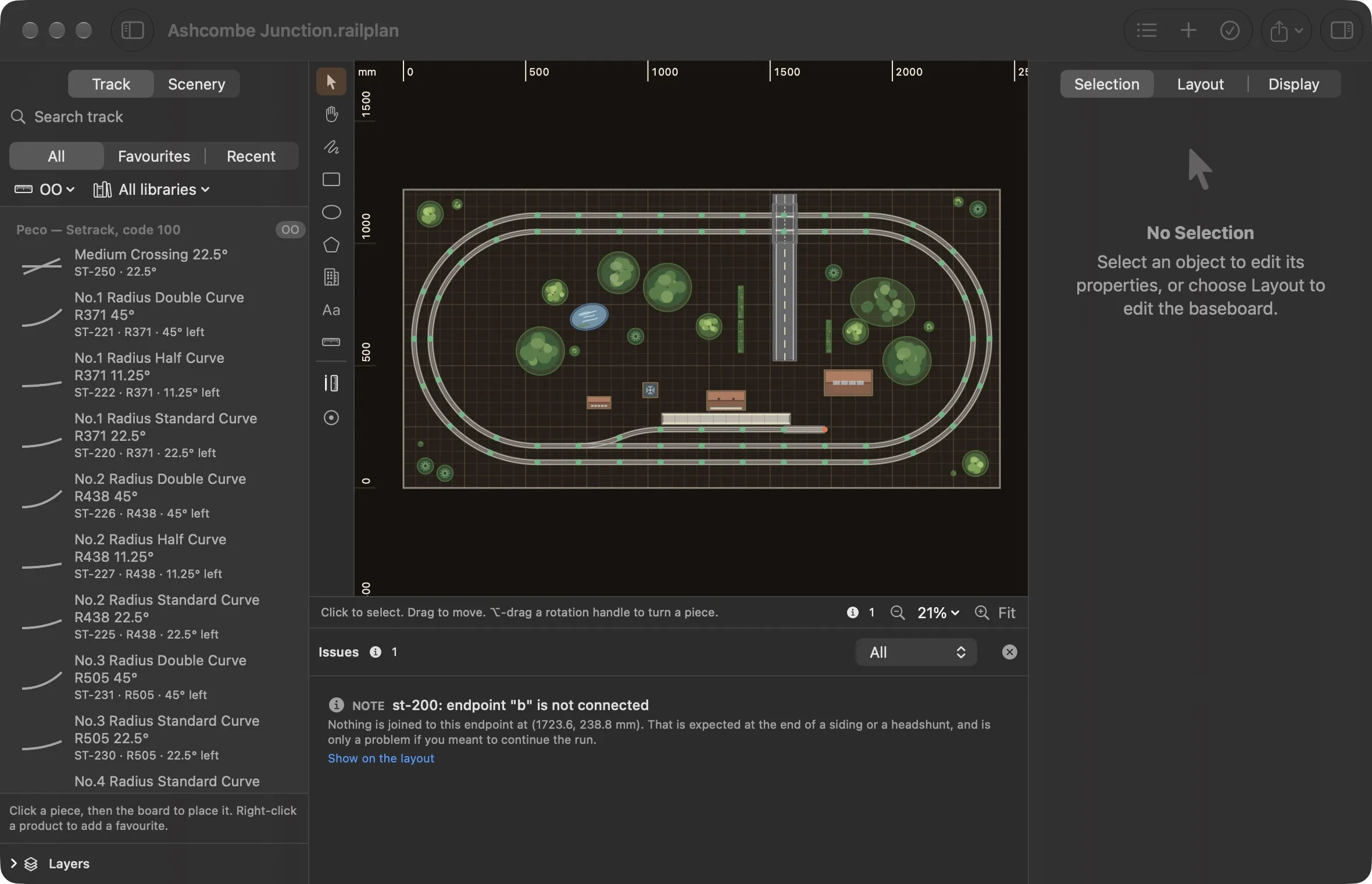Show the Favourites track list
Viewport: 1372px width, 884px height.
tap(154, 156)
